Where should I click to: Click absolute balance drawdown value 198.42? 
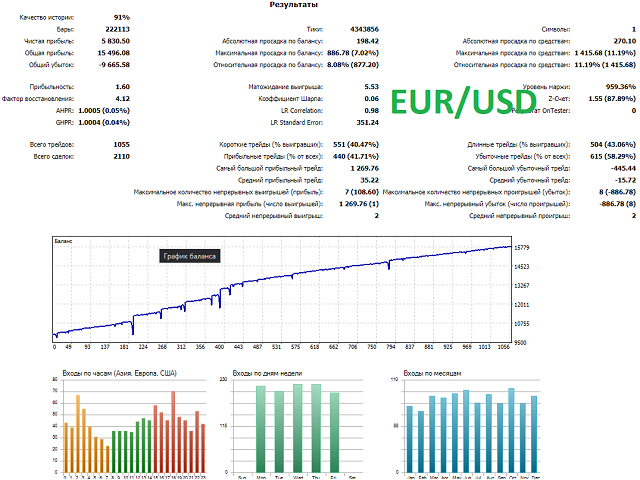pos(367,41)
